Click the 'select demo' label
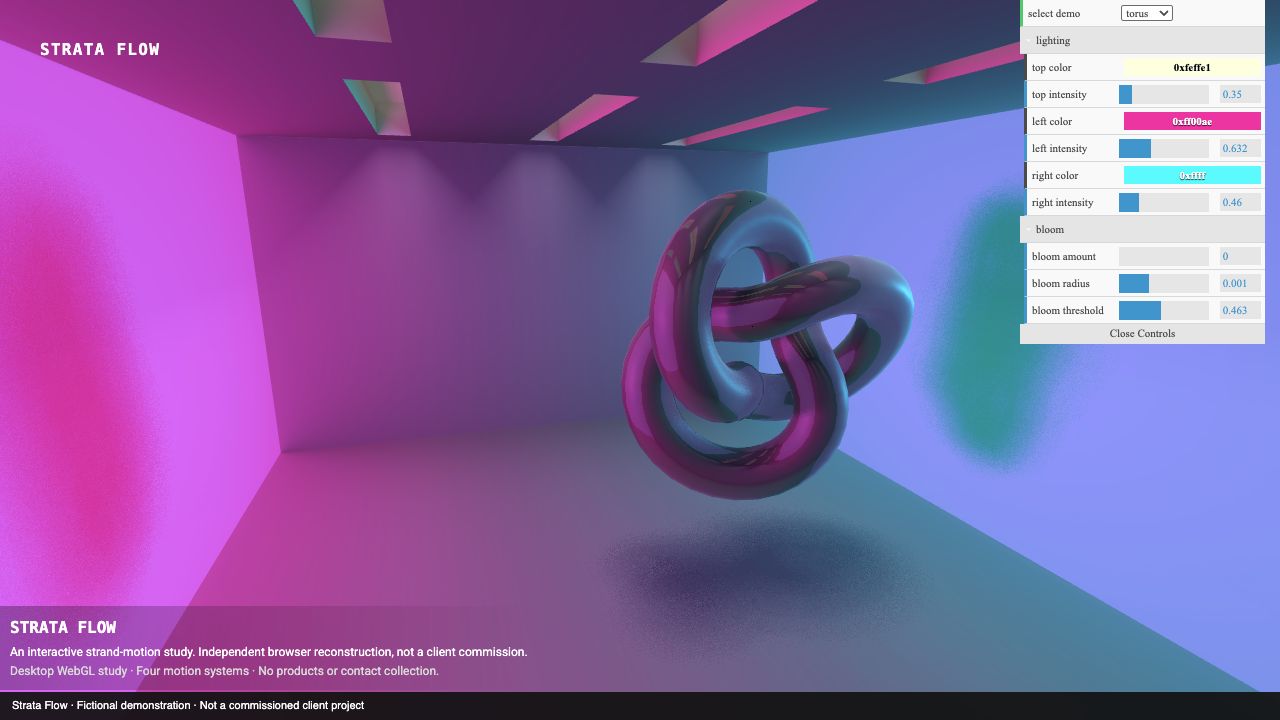The width and height of the screenshot is (1280, 720). [1053, 13]
